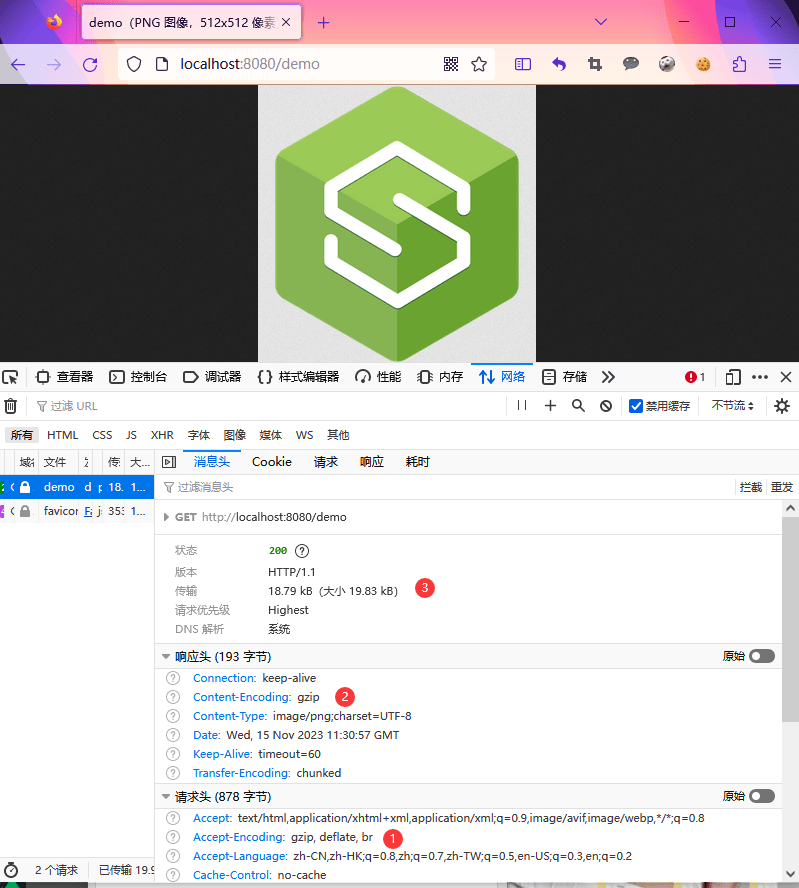
Task: Switch to 查看器 inspector tab
Action: (x=65, y=377)
